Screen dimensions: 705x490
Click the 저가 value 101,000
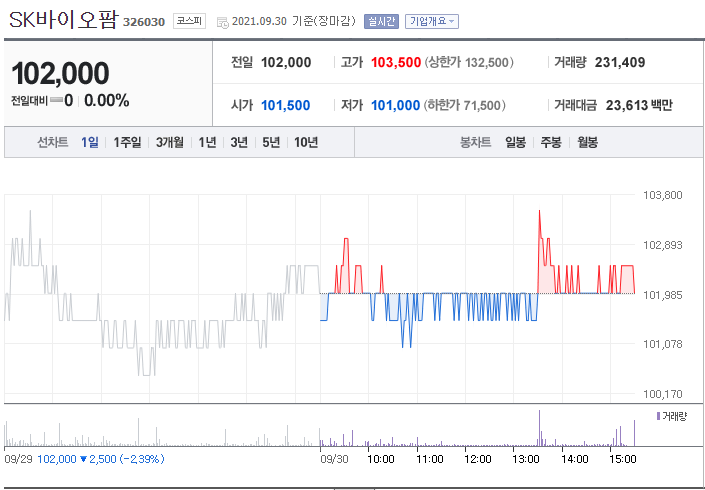pos(395,105)
